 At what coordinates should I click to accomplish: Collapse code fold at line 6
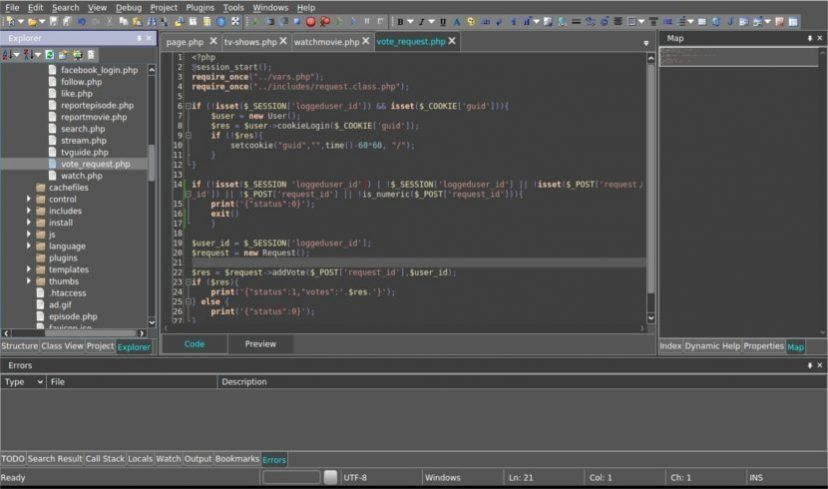pos(187,106)
